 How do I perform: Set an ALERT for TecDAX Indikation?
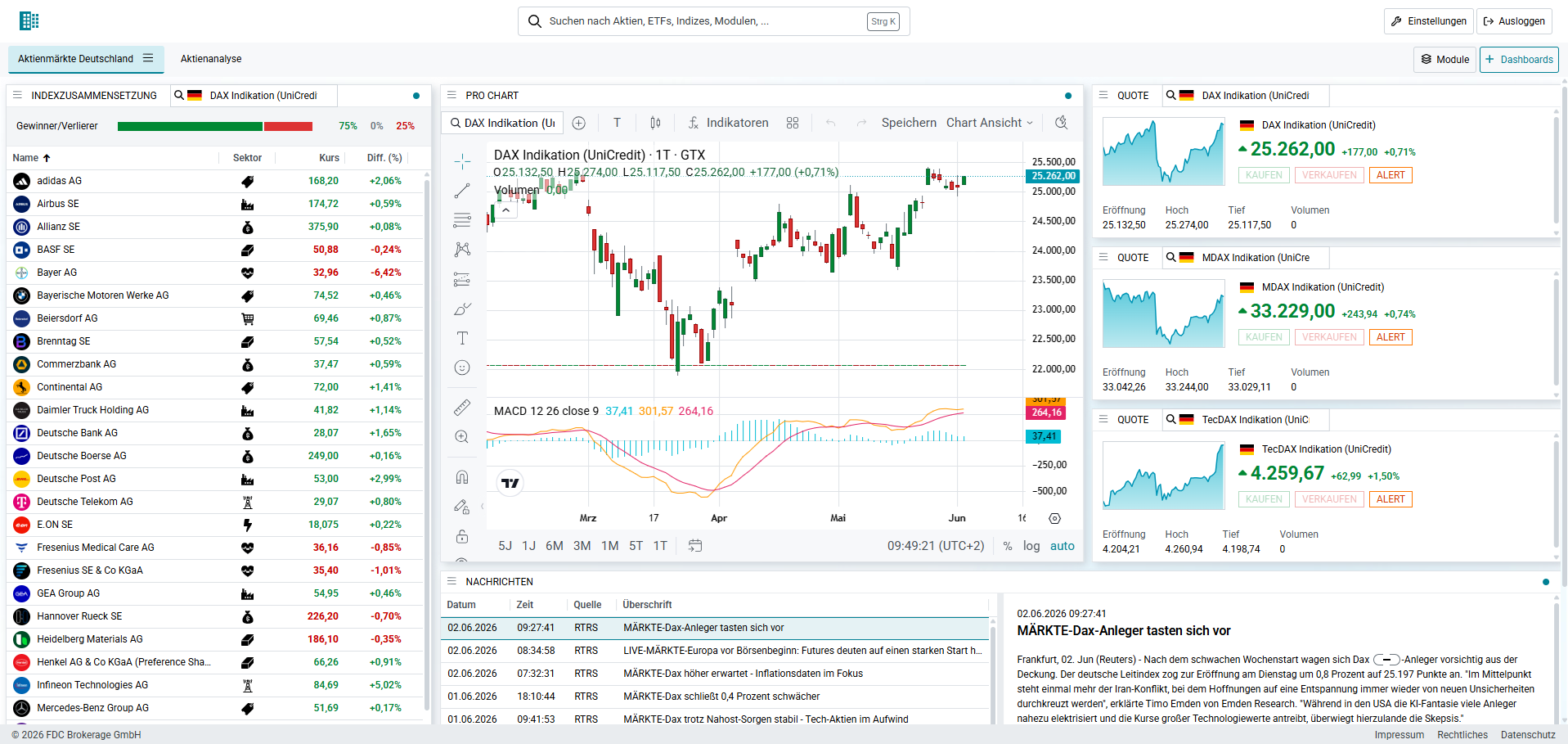pos(1391,499)
